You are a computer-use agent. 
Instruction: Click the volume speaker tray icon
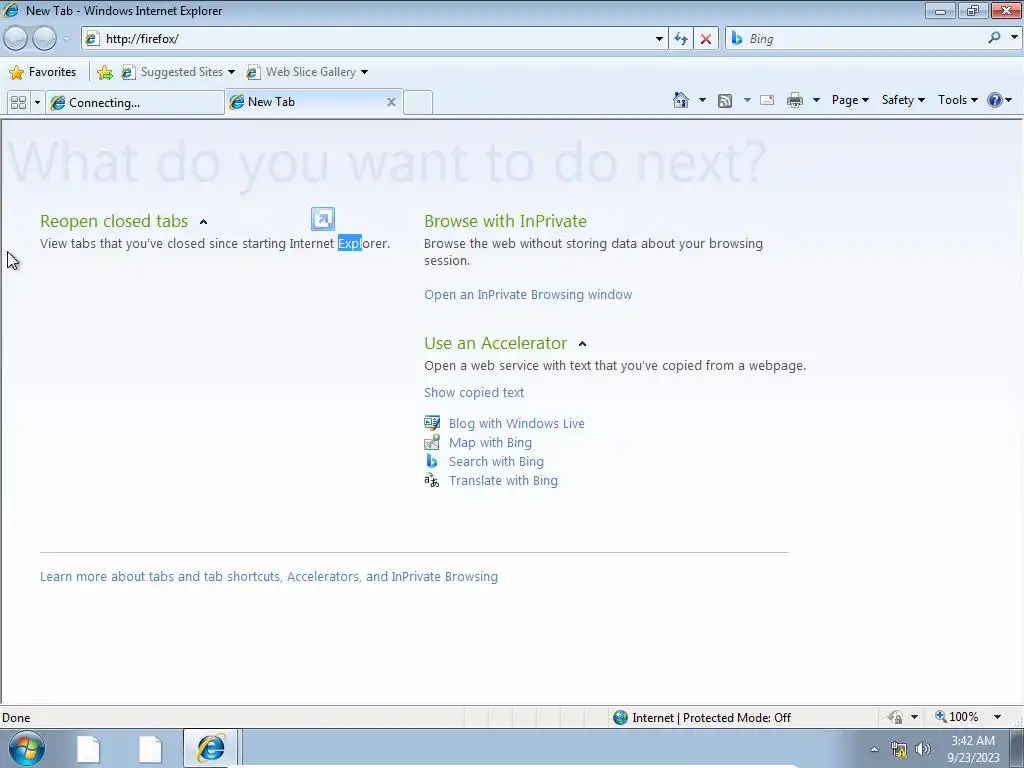click(x=923, y=749)
